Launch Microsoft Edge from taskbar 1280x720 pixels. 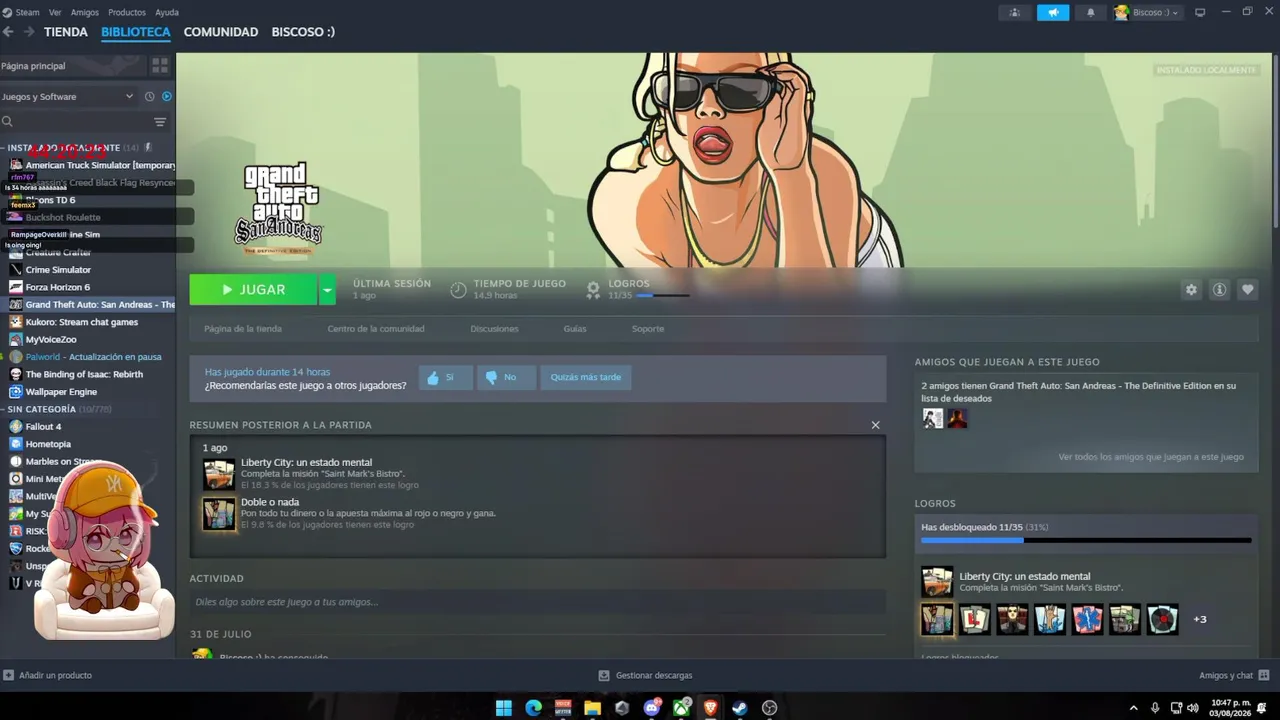click(x=533, y=708)
